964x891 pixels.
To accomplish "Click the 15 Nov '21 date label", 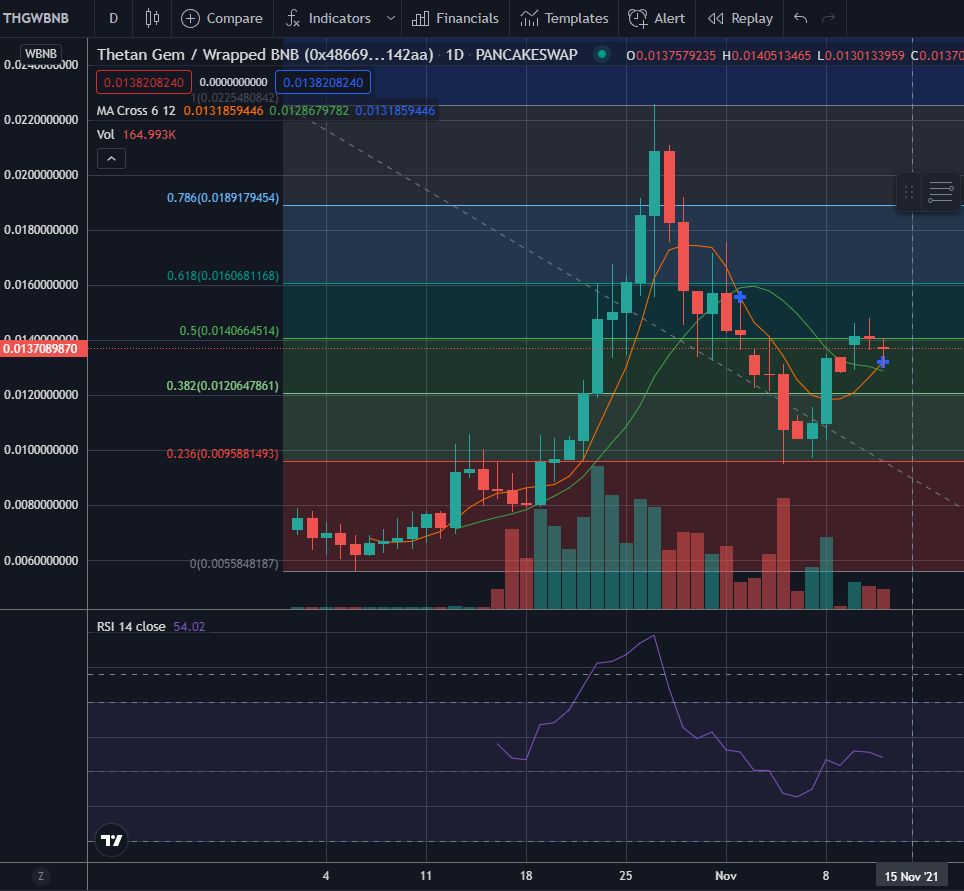I will coord(911,877).
